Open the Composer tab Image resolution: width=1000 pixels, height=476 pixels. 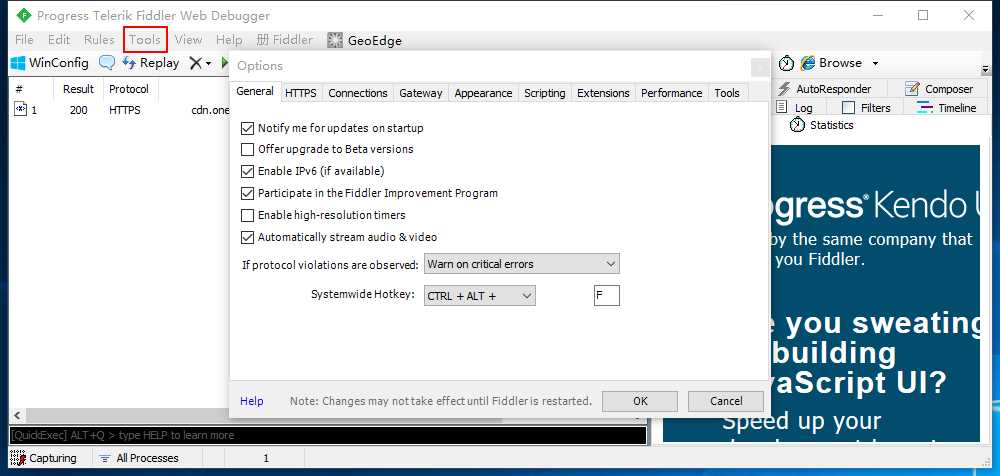click(x=939, y=89)
